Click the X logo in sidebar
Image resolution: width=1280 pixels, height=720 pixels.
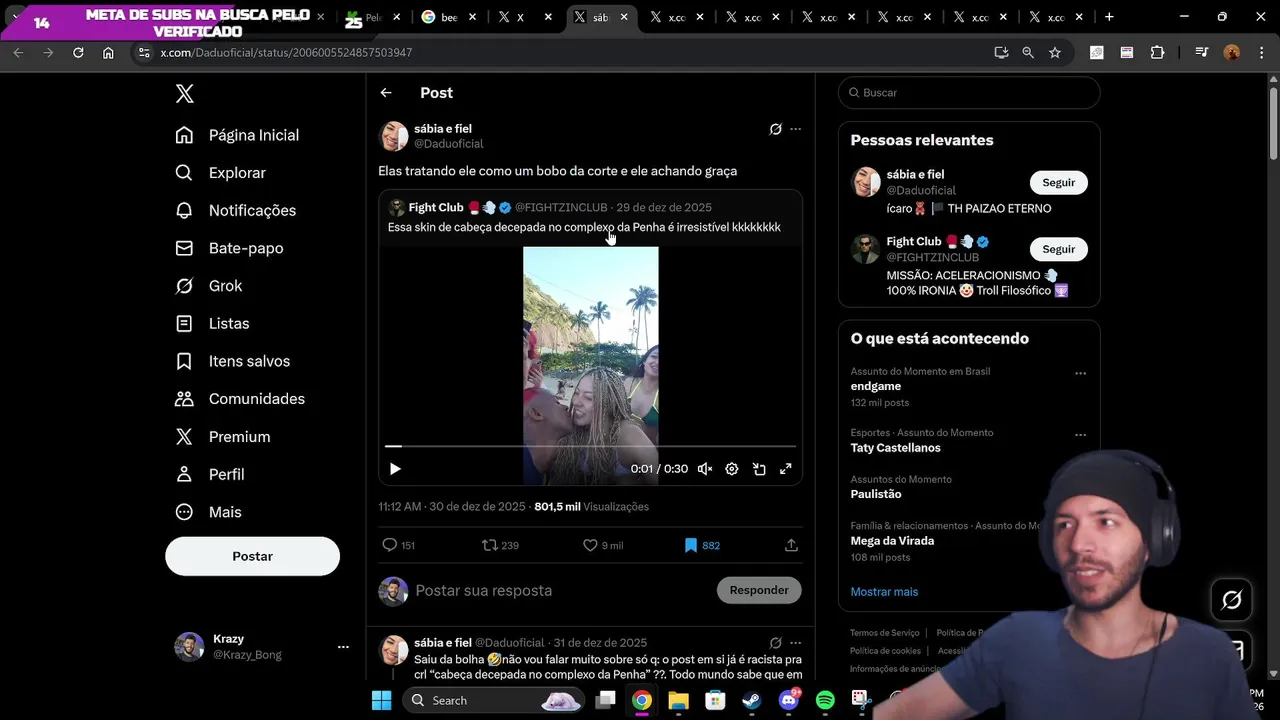click(184, 94)
